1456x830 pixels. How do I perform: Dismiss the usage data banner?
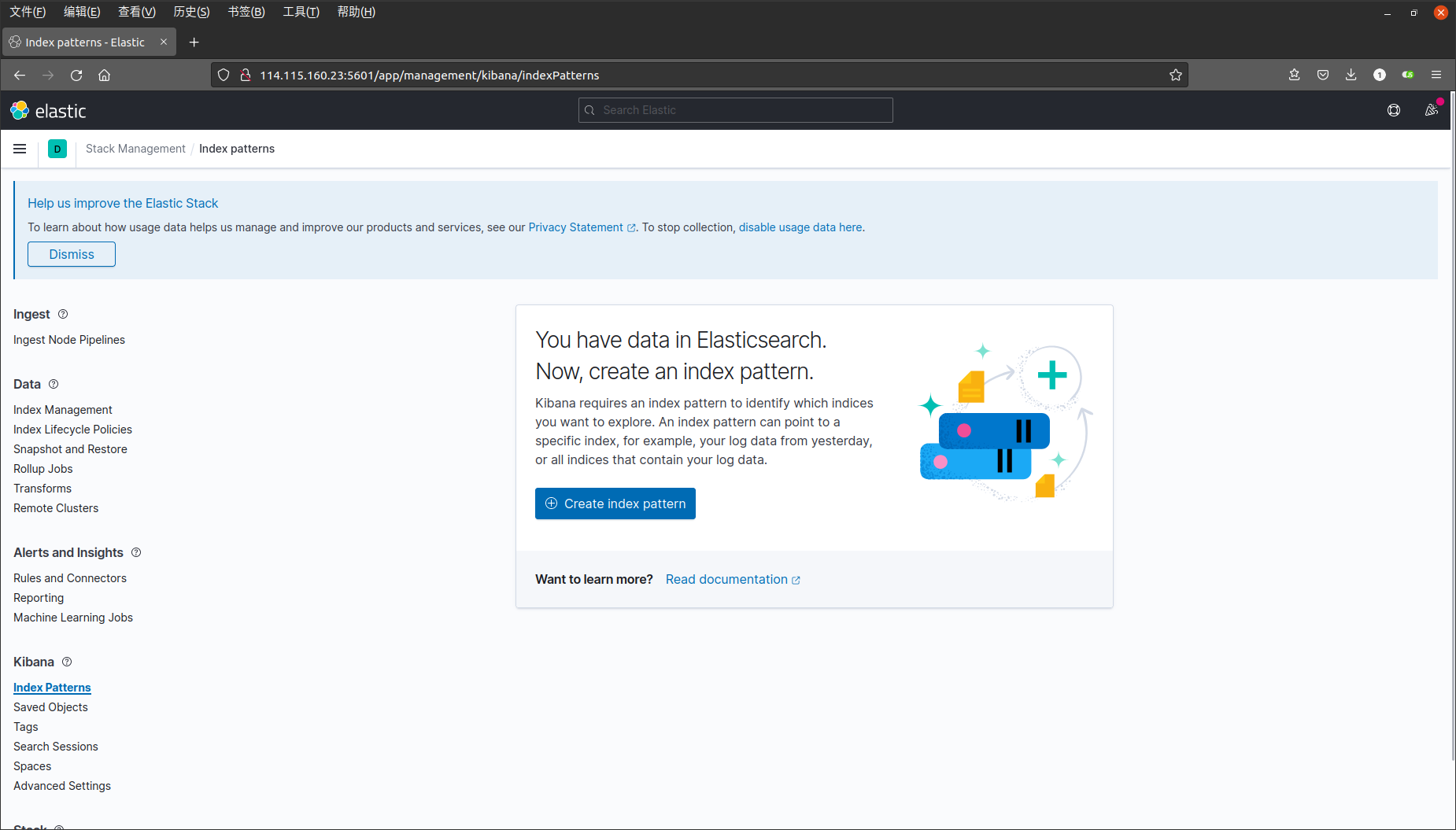click(x=72, y=254)
